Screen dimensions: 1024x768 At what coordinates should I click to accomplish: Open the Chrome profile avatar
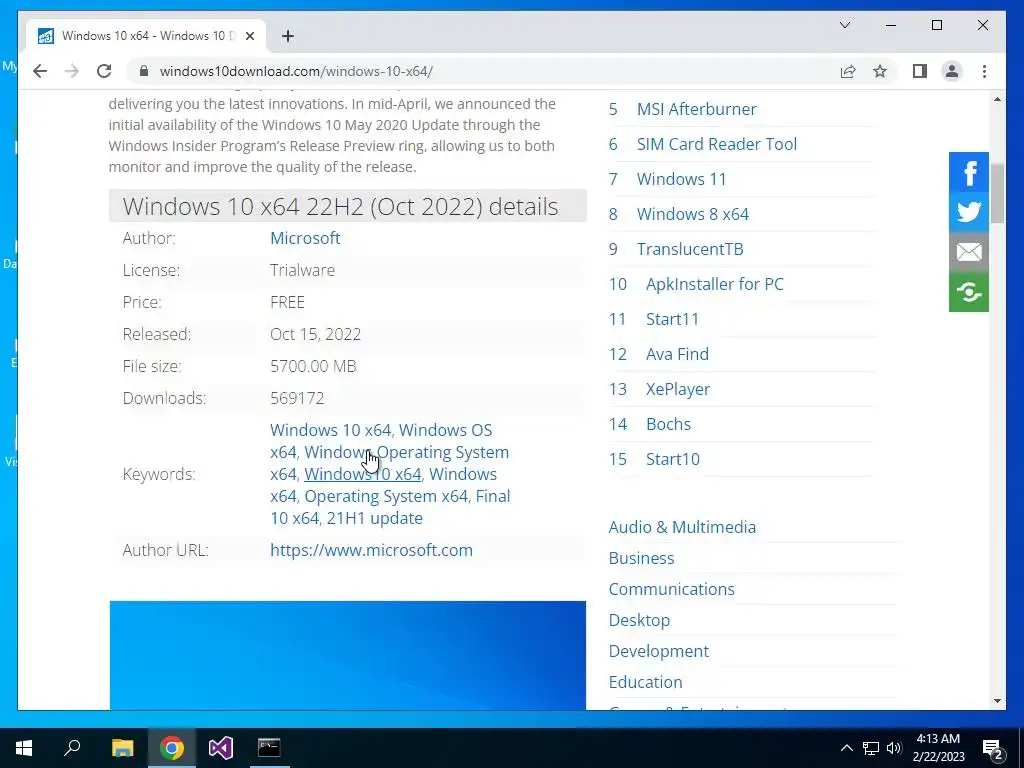pos(952,71)
